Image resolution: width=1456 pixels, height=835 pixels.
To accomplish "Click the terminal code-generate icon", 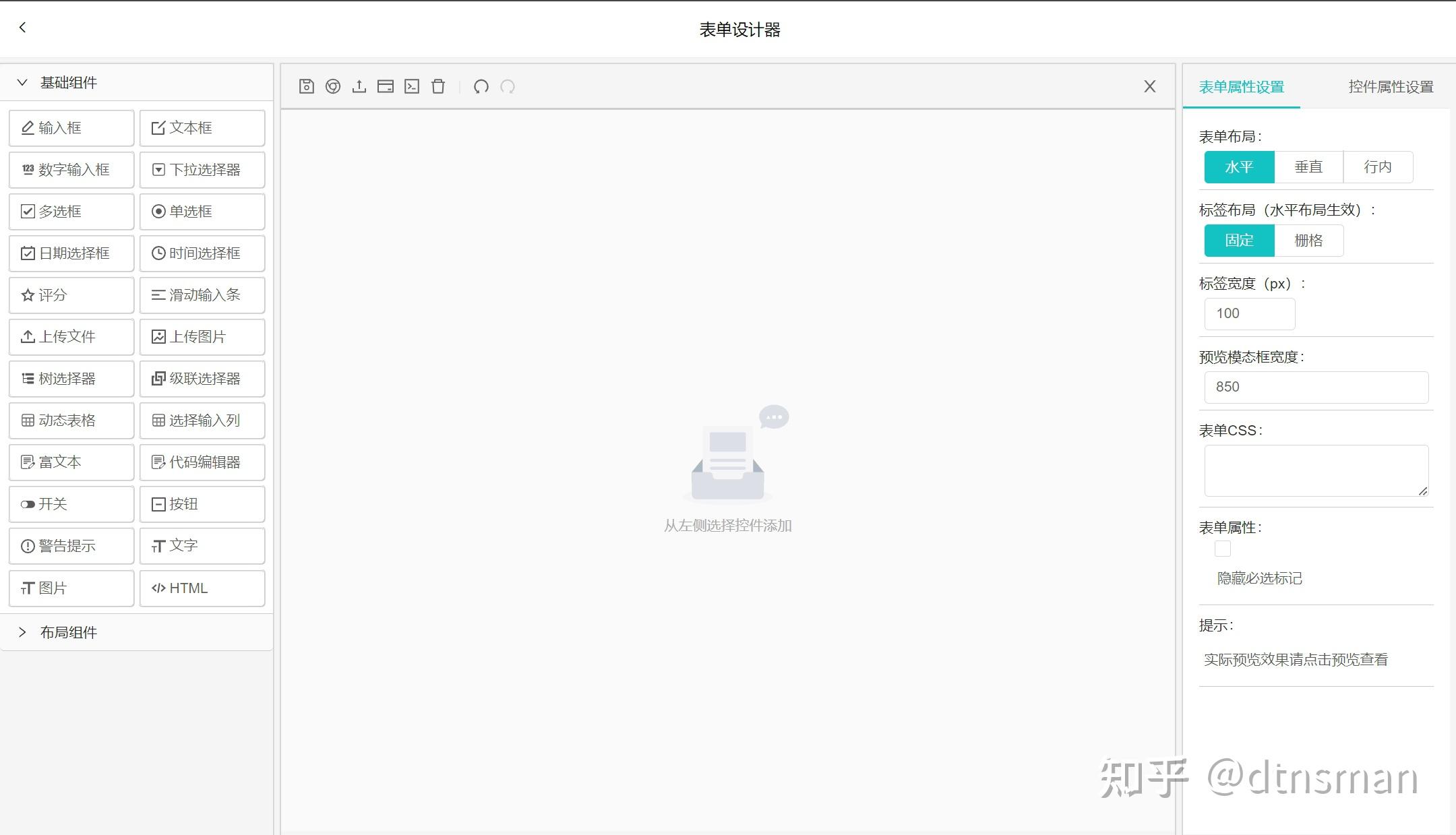I will click(412, 86).
